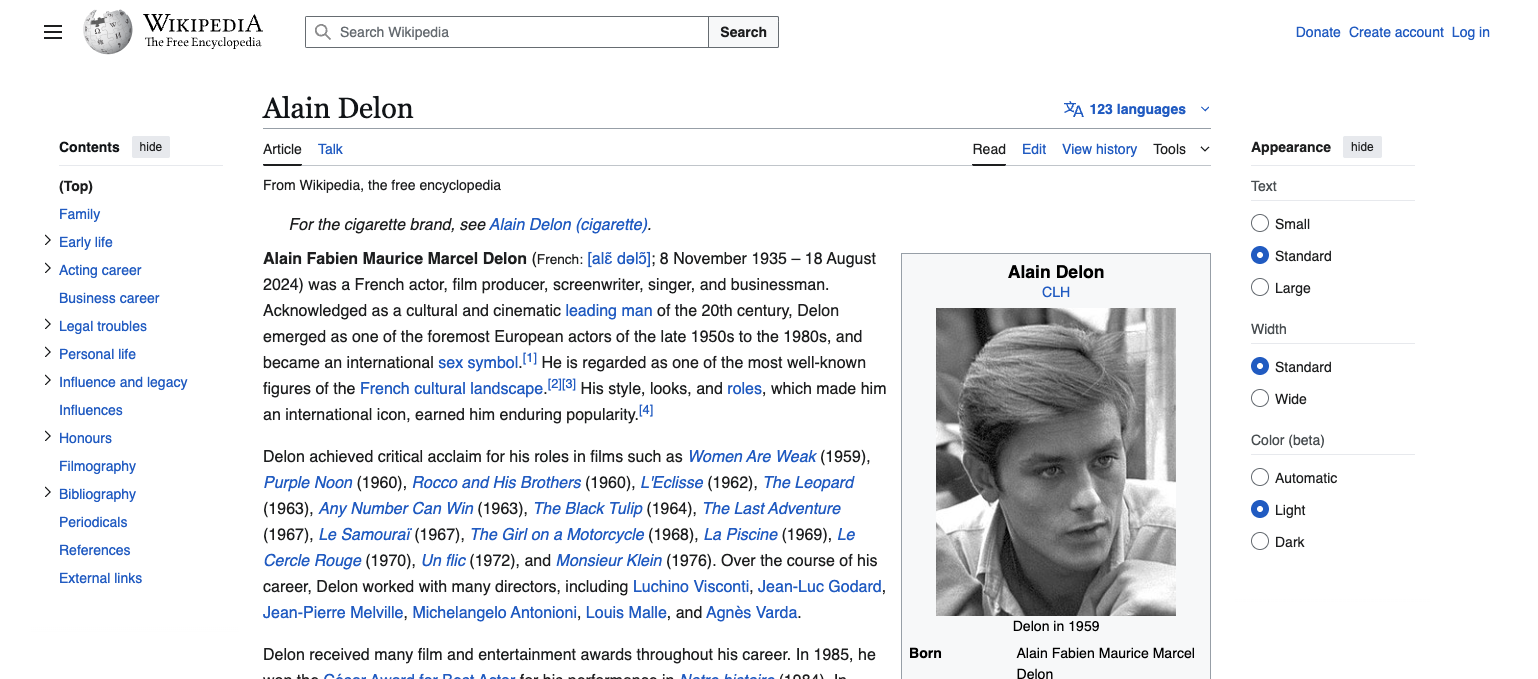Click the search magnifying glass icon
Screen dimensions: 1538x679
click(322, 31)
